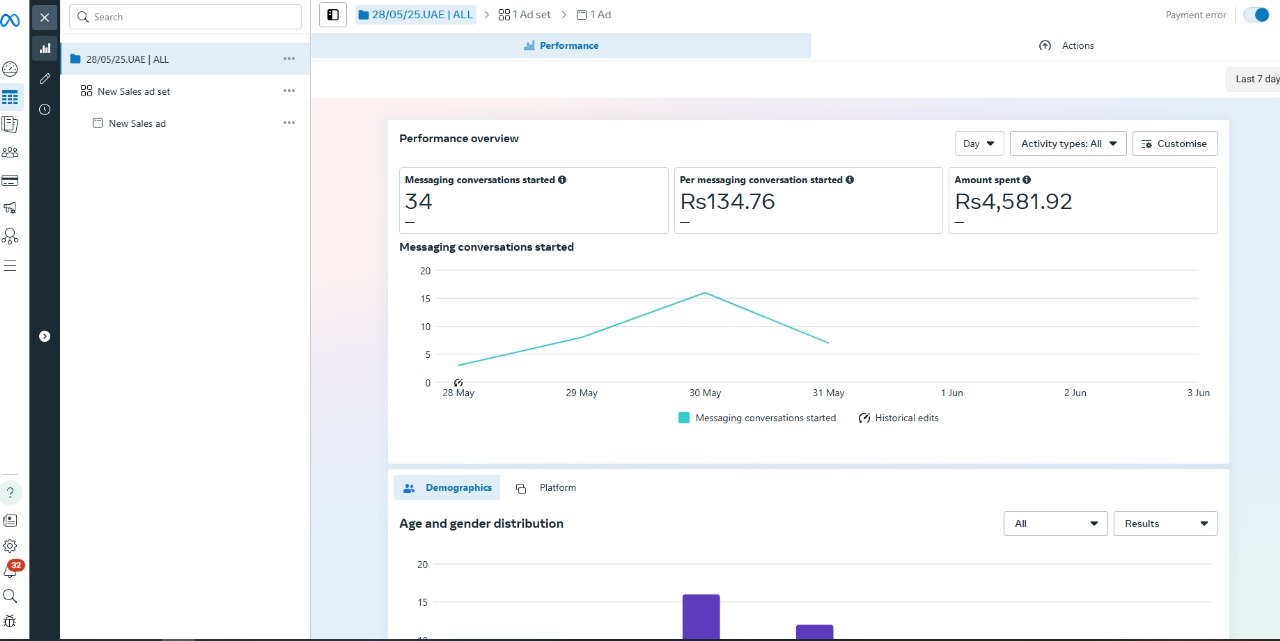This screenshot has width=1280, height=641.
Task: Open Campaigns table icon in sidebar
Action: tap(10, 97)
